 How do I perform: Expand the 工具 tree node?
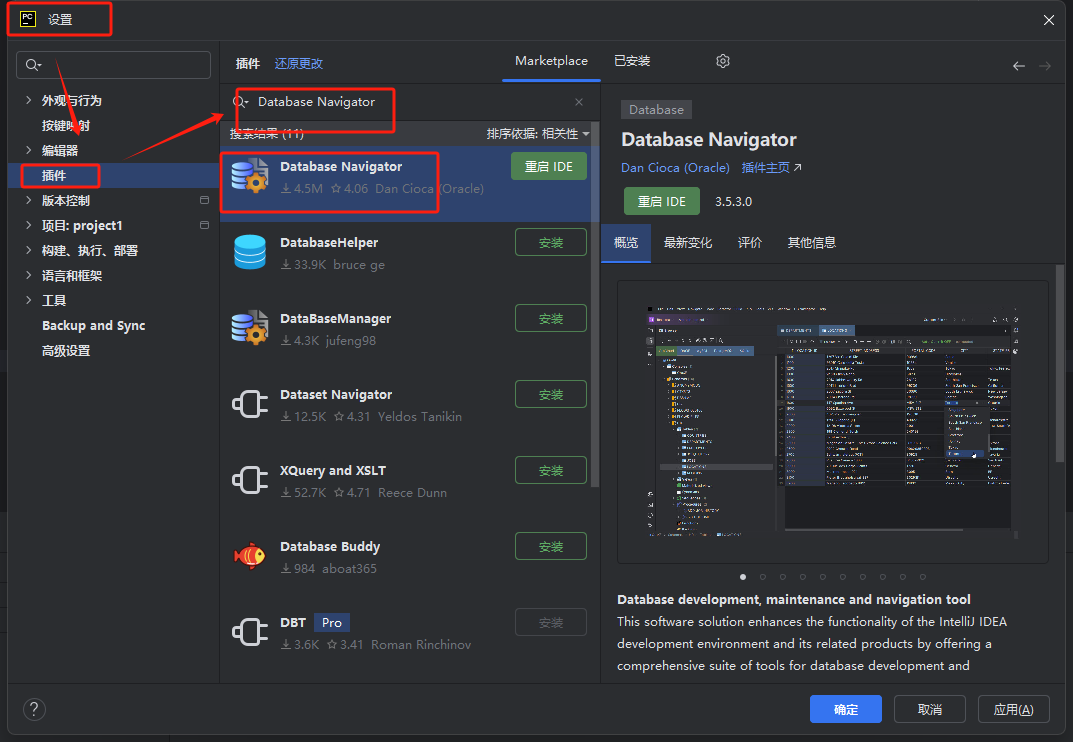tap(28, 300)
